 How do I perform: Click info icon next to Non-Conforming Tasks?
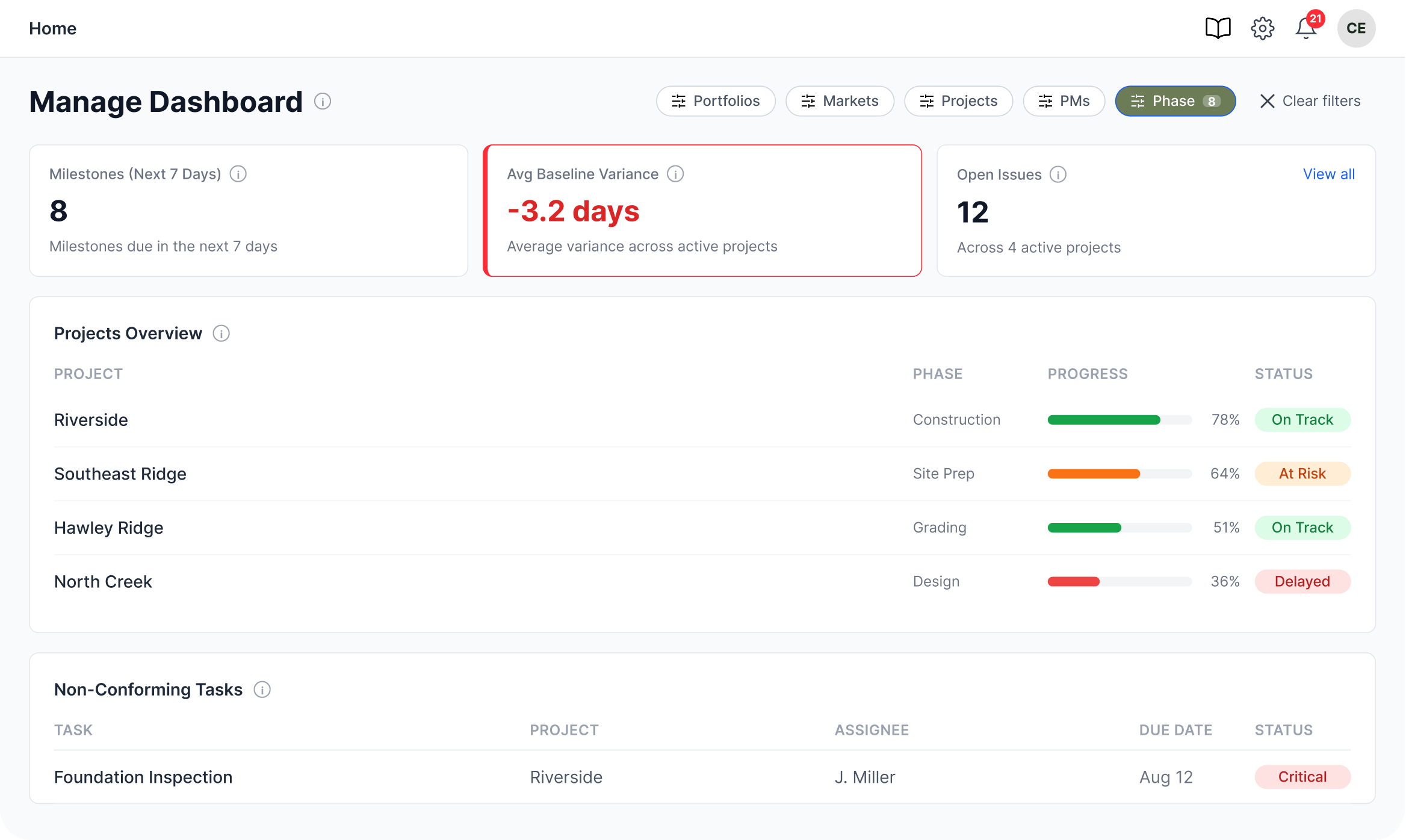[262, 690]
